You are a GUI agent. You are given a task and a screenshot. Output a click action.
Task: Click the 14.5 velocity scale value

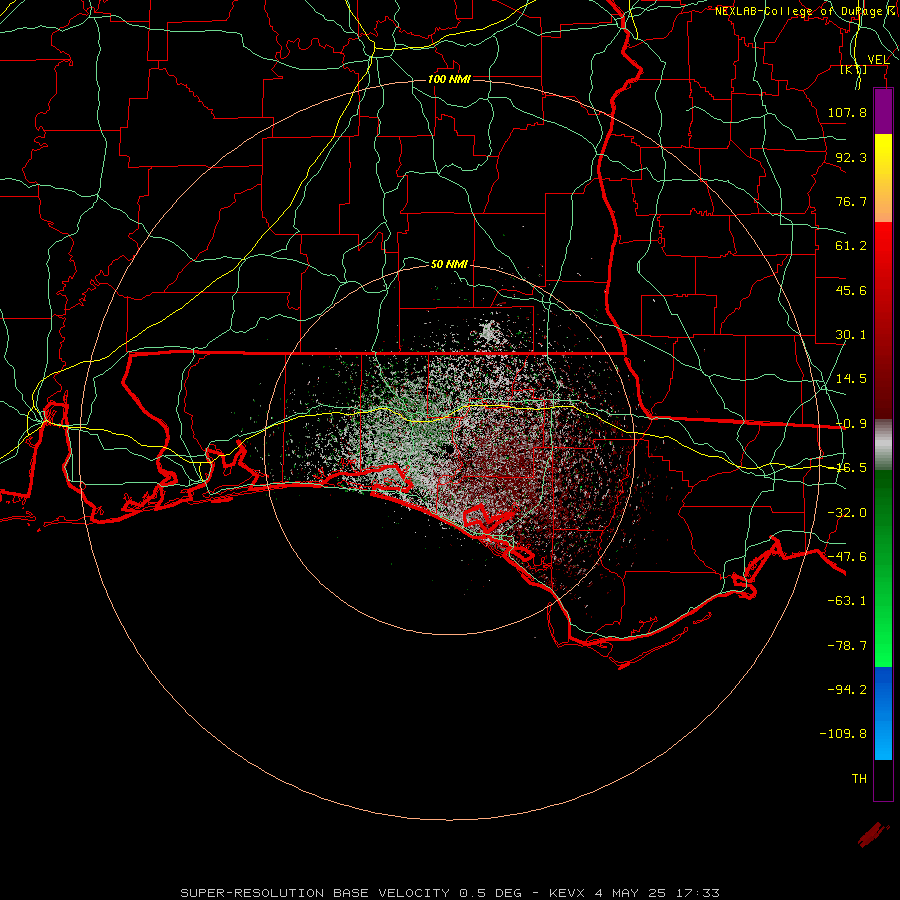tap(851, 379)
